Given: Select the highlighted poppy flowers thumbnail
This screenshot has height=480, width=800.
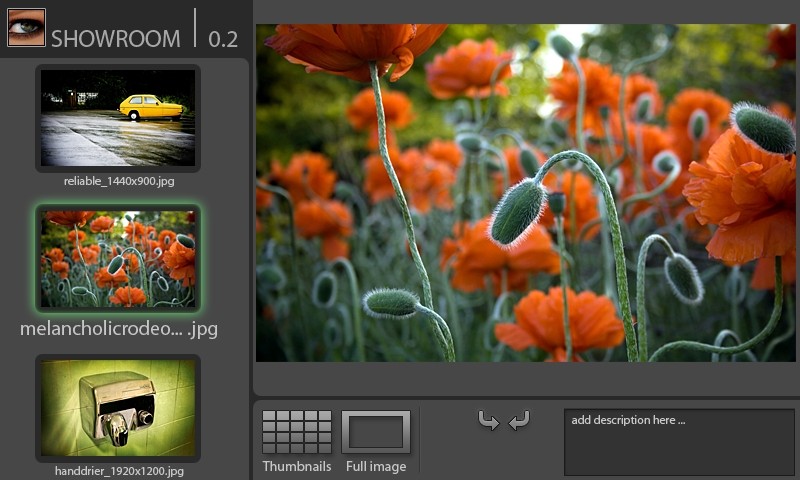Looking at the screenshot, I should [118, 259].
